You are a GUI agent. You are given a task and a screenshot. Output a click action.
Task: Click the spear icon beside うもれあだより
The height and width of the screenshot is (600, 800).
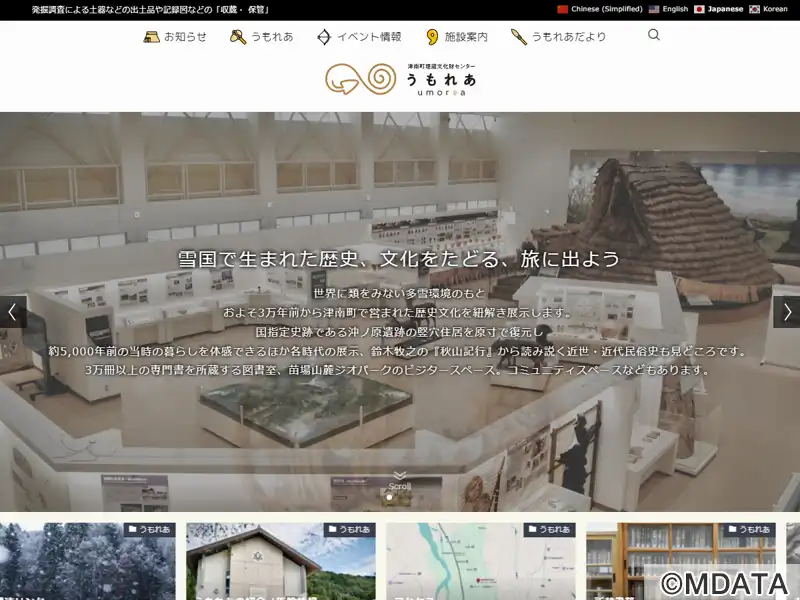(519, 37)
